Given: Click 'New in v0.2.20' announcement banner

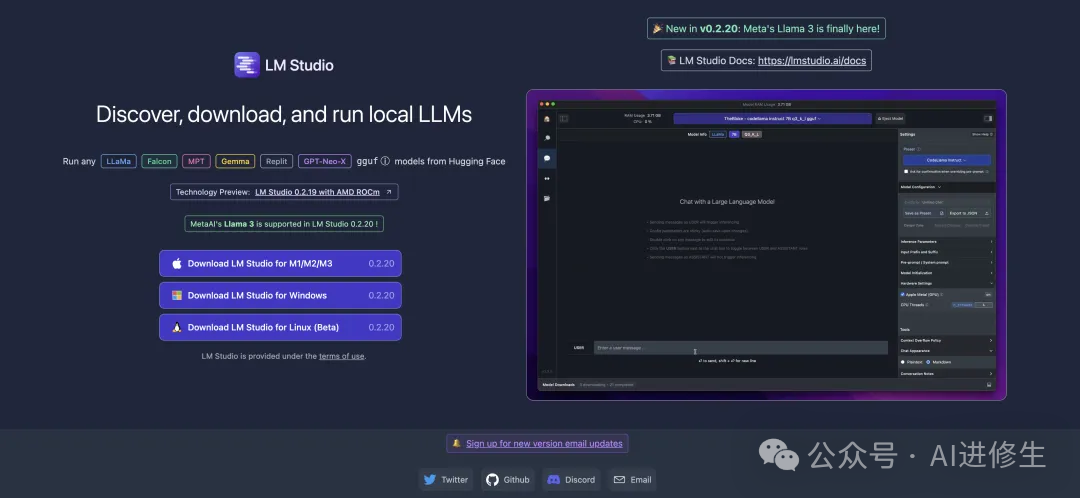Looking at the screenshot, I should point(766,28).
